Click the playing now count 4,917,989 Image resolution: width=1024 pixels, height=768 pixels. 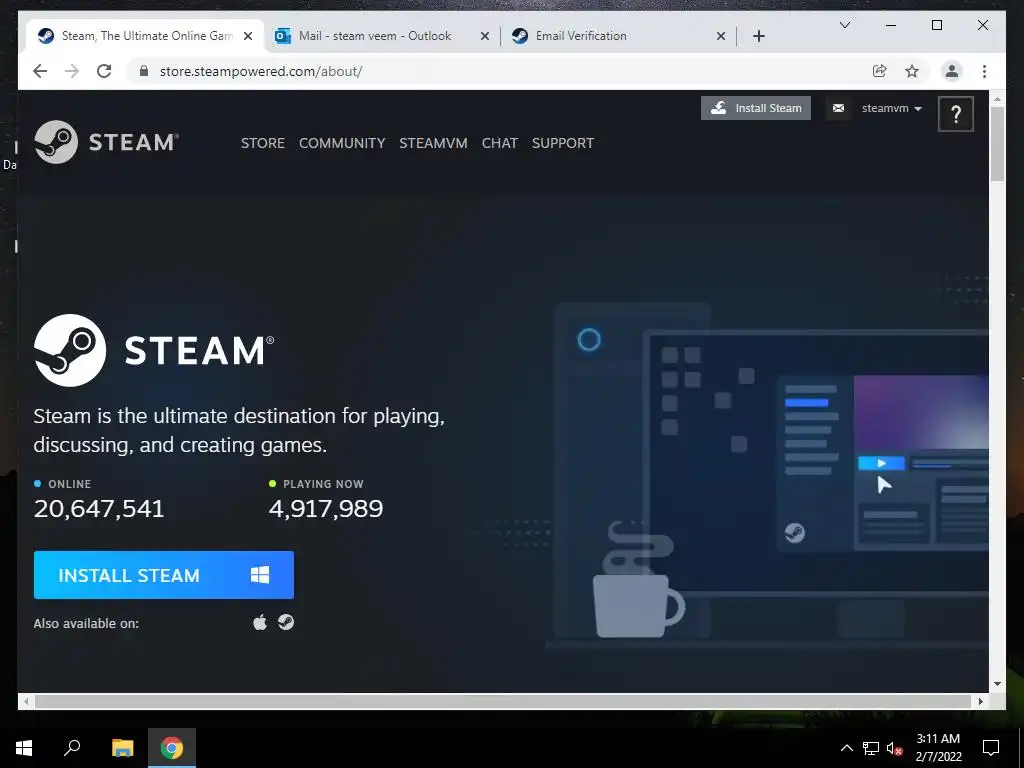click(x=326, y=508)
